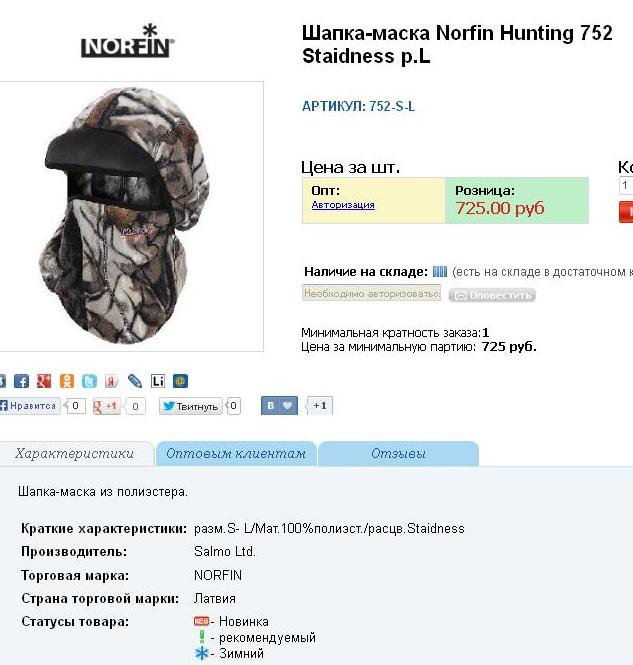Open the Отзывы reviews tab
633x665 pixels.
click(x=399, y=453)
